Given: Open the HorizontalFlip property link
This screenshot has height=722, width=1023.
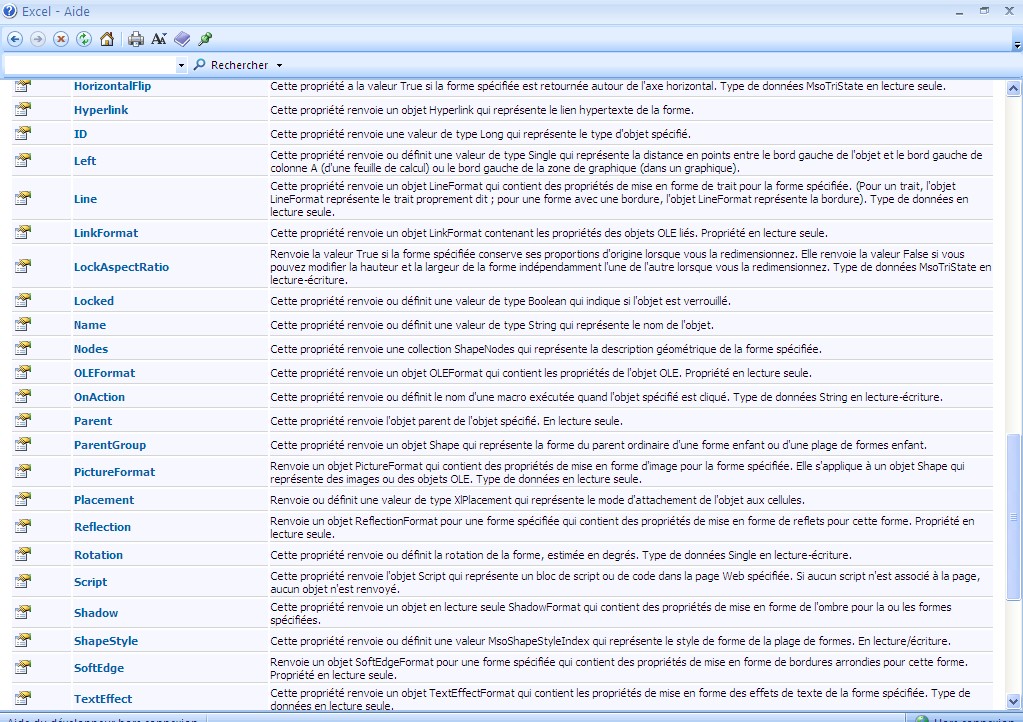Looking at the screenshot, I should pyautogui.click(x=112, y=86).
